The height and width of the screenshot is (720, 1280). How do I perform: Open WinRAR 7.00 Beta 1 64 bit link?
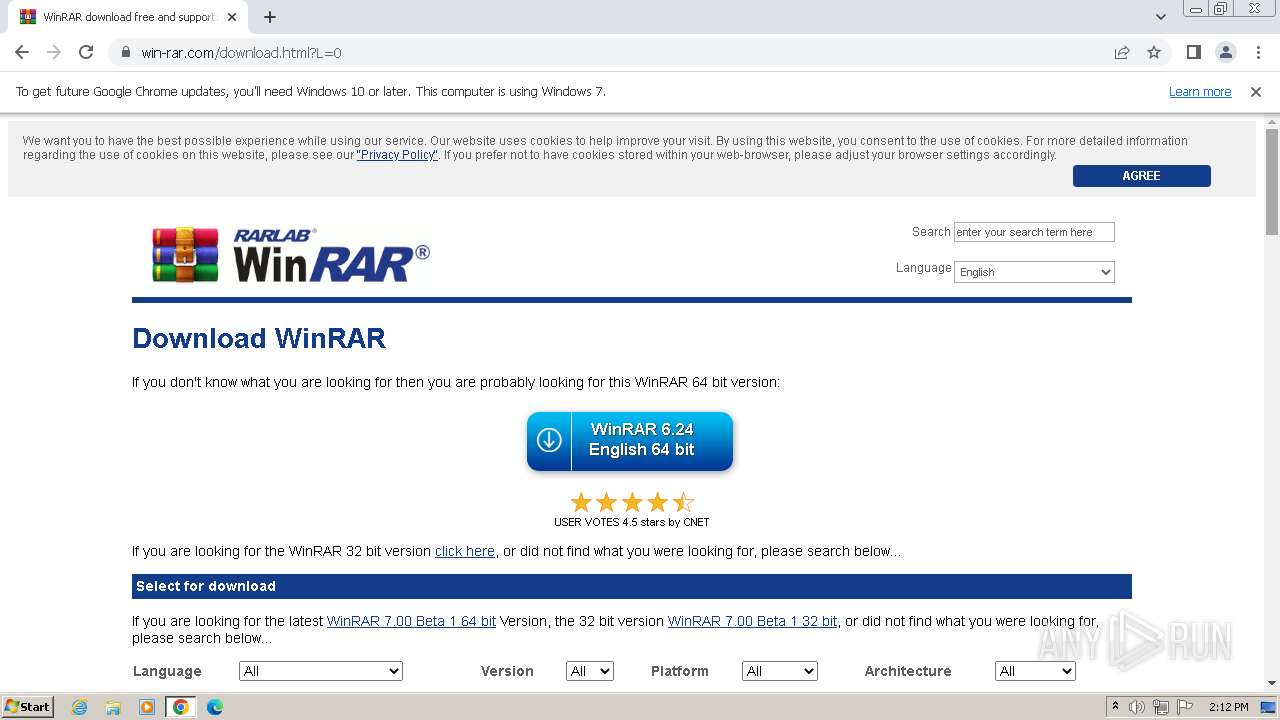(x=411, y=621)
